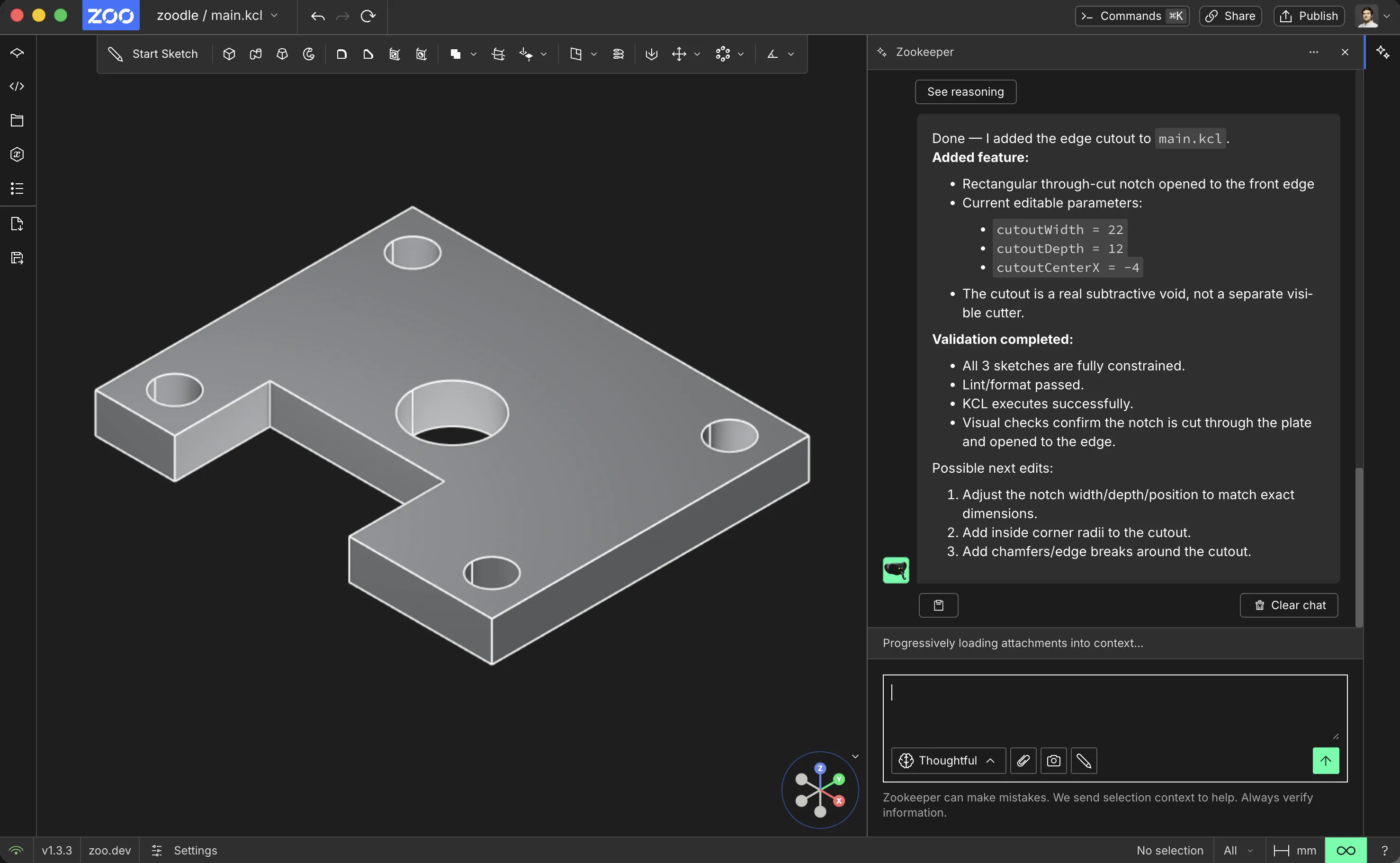Select the Fillet tool icon

coord(341,54)
